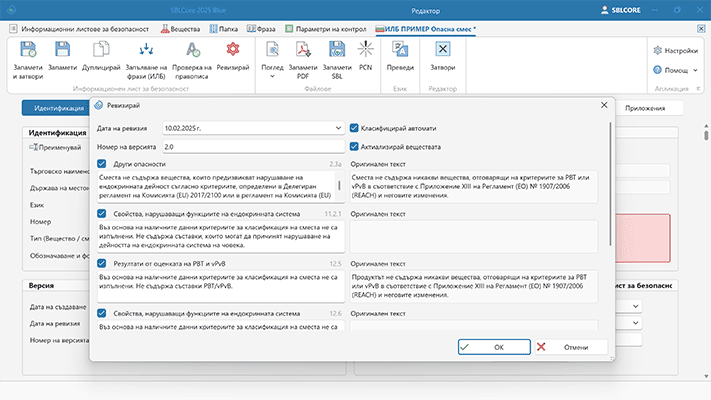This screenshot has height=400, width=711.
Task: Click the PCN toolbar icon
Action: click(x=365, y=49)
